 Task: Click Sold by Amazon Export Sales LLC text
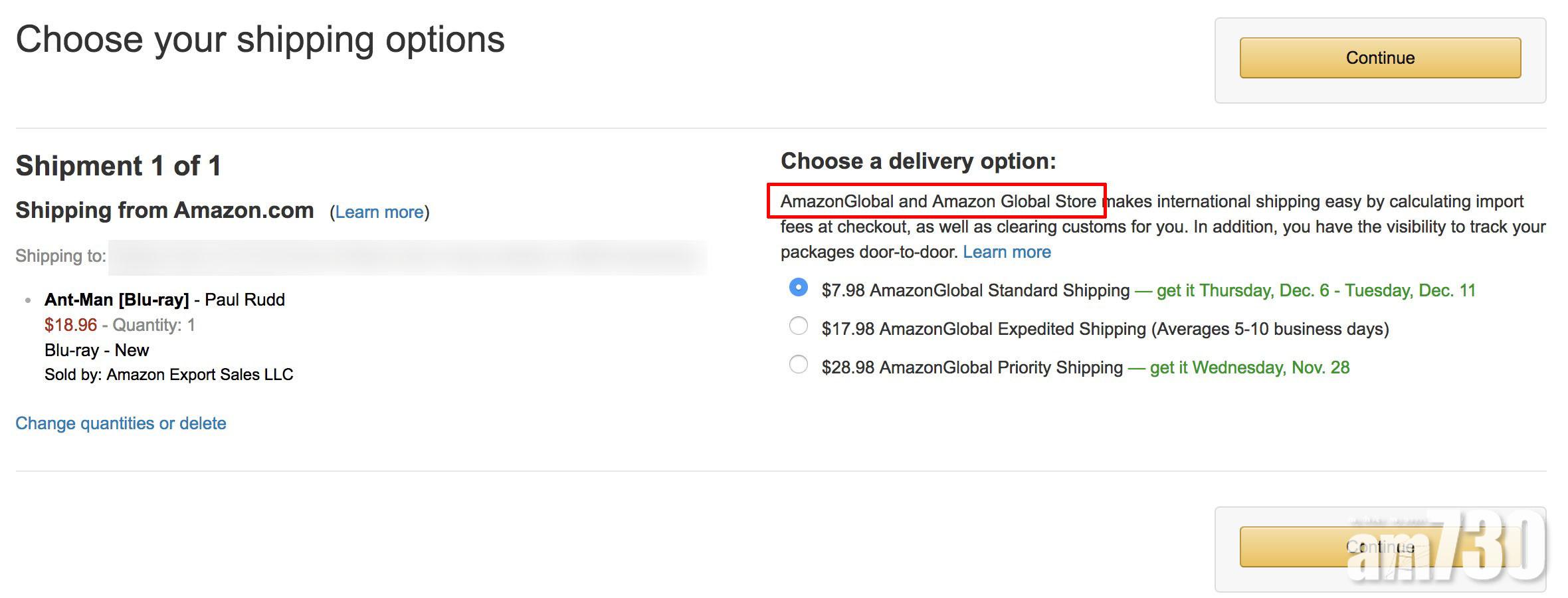pos(169,375)
